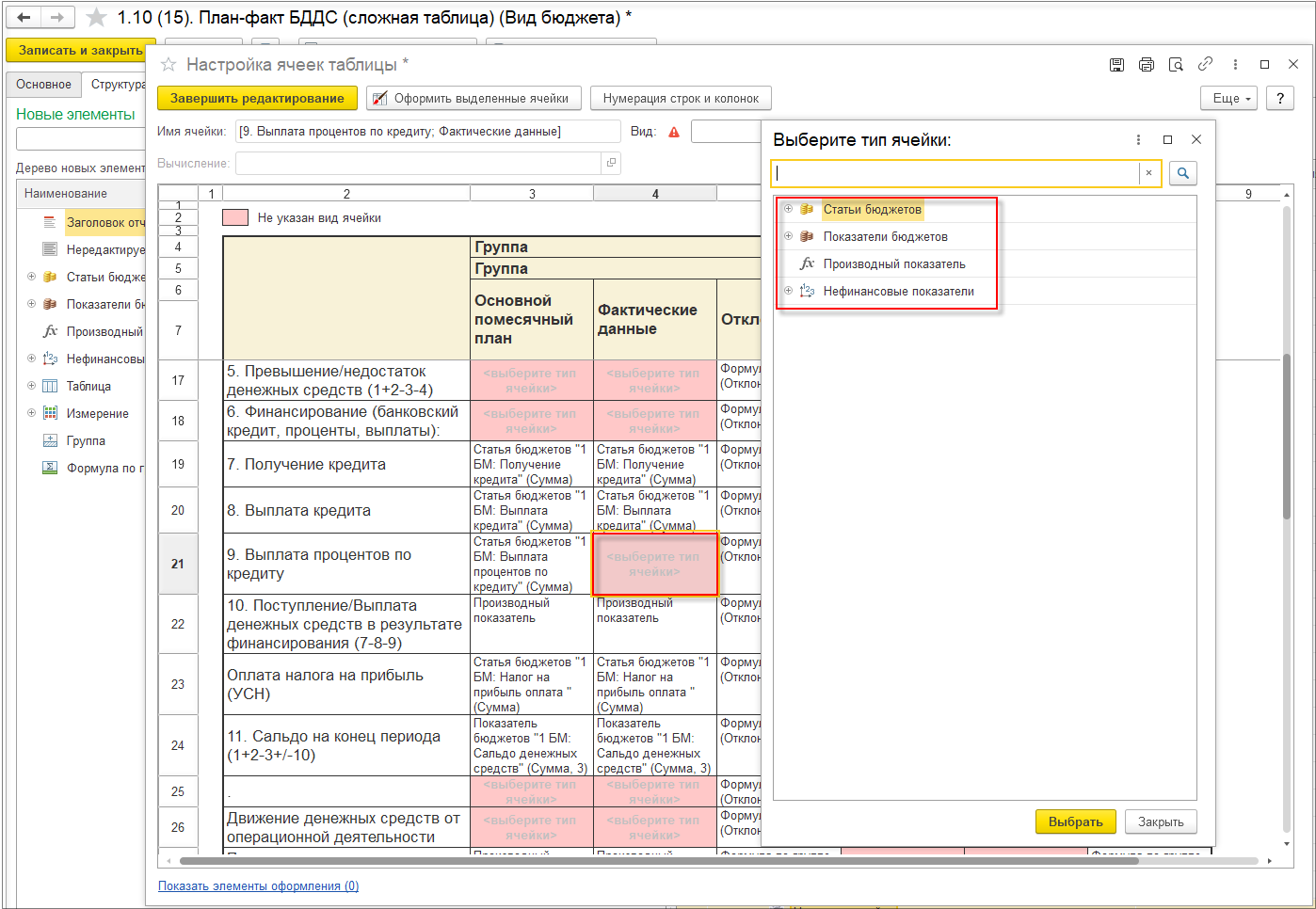
Task: Click the back navigation arrow
Action: pyautogui.click(x=24, y=18)
